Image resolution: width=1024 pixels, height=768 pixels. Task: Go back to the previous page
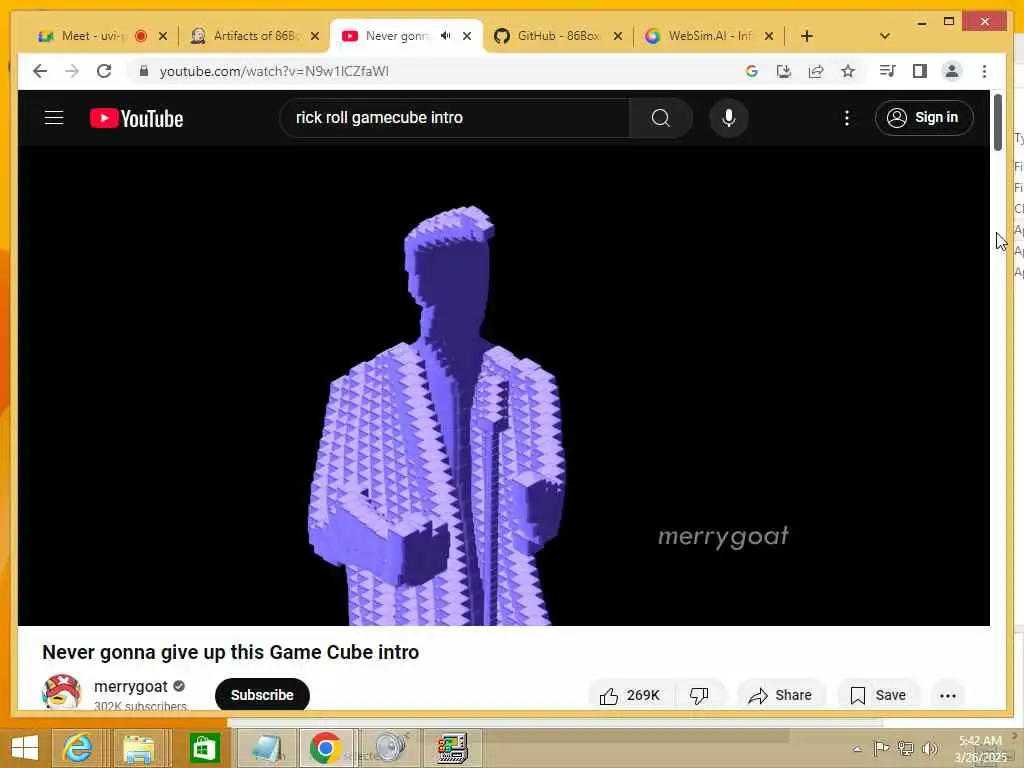pyautogui.click(x=40, y=71)
